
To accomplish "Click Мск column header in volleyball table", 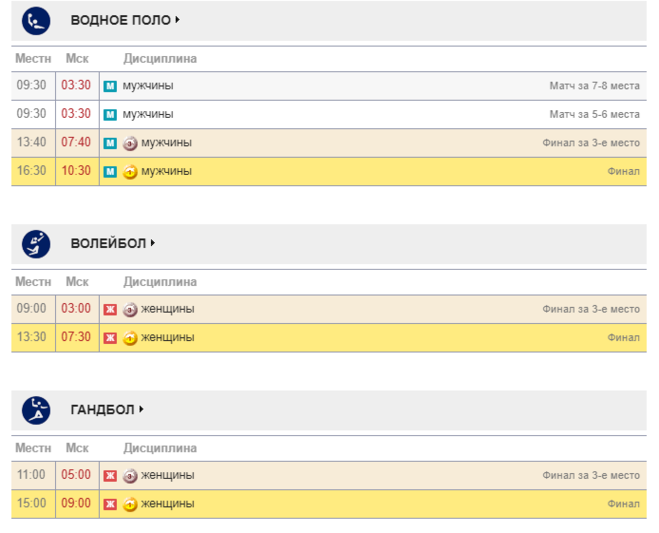I will click(x=77, y=282).
